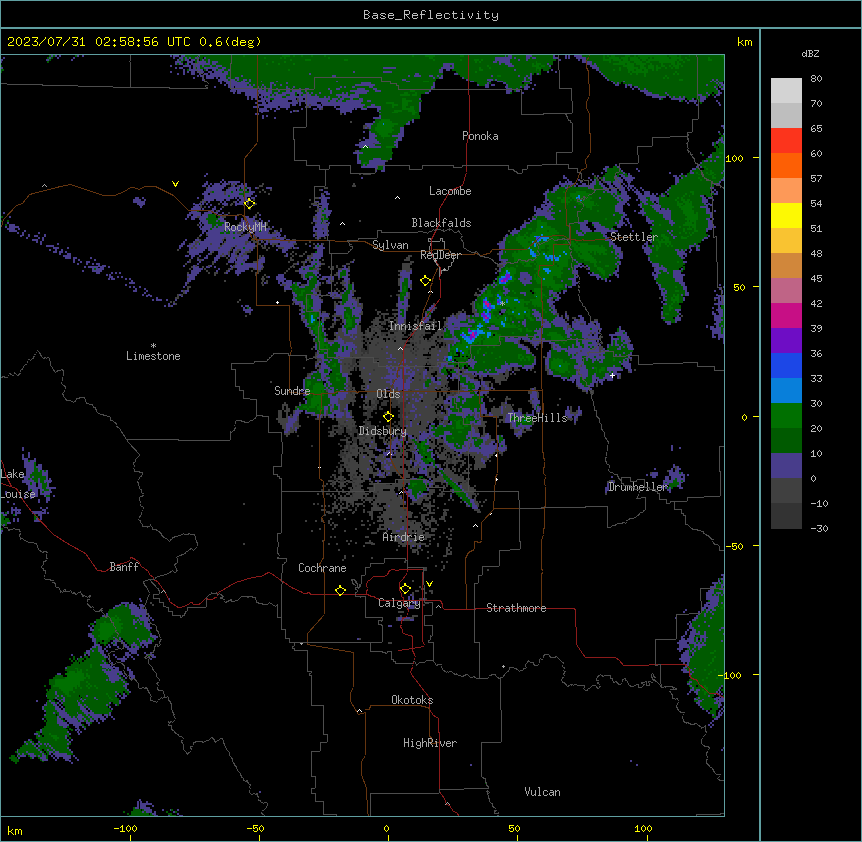862x842 pixels.
Task: Click the yellow marker near RockyMH
Action: pyautogui.click(x=250, y=204)
